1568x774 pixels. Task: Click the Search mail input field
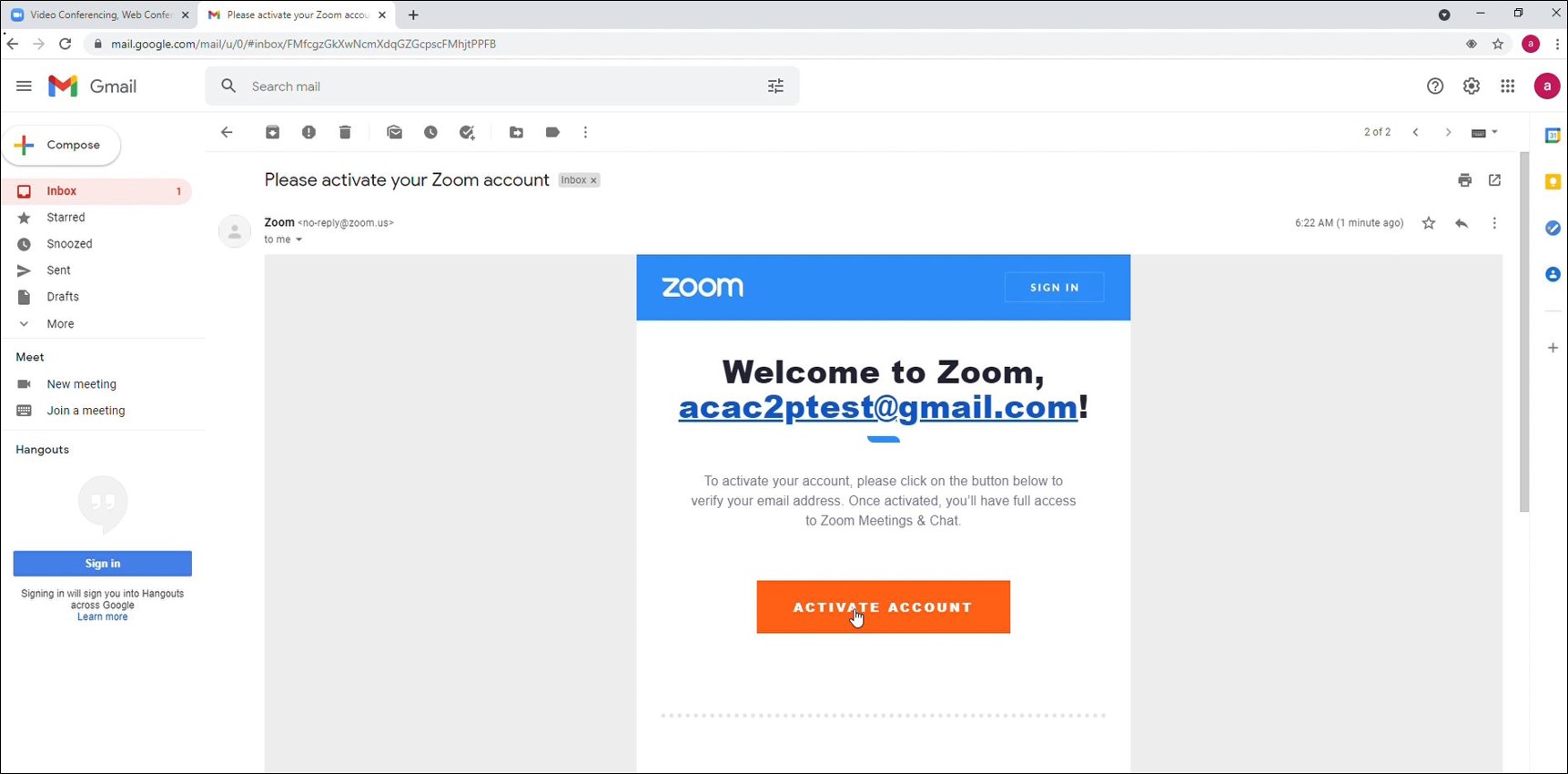click(x=501, y=86)
